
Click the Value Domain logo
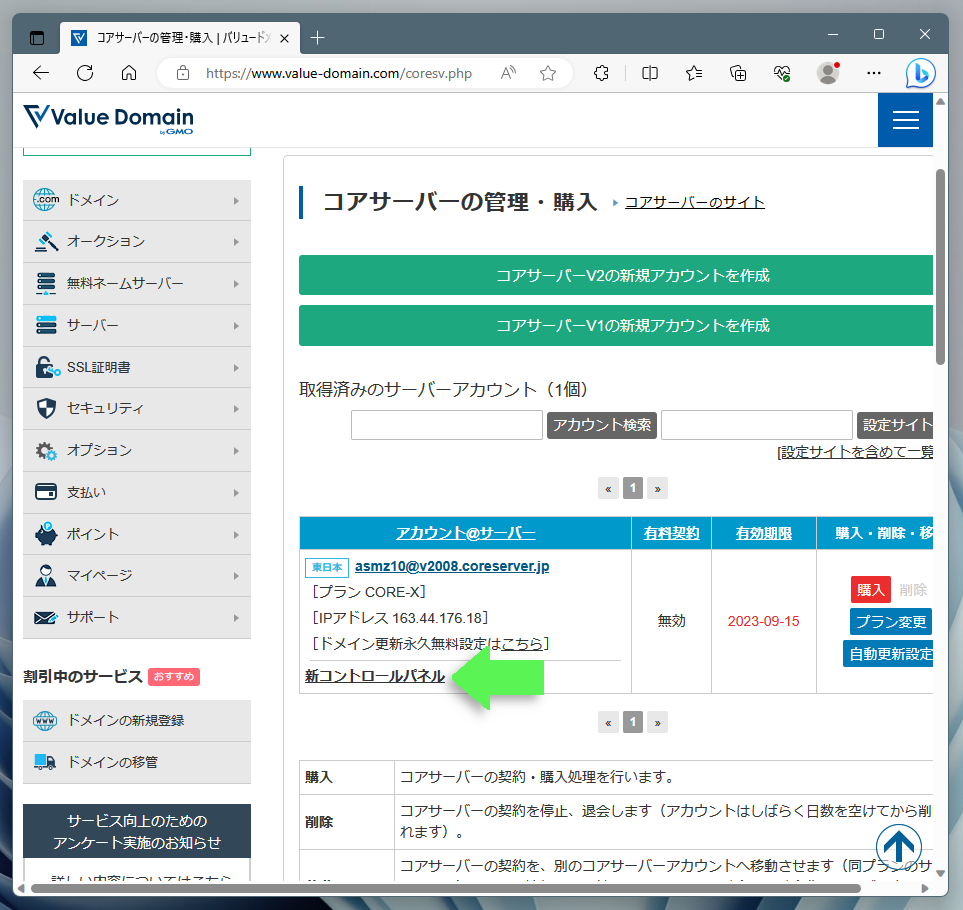[108, 118]
